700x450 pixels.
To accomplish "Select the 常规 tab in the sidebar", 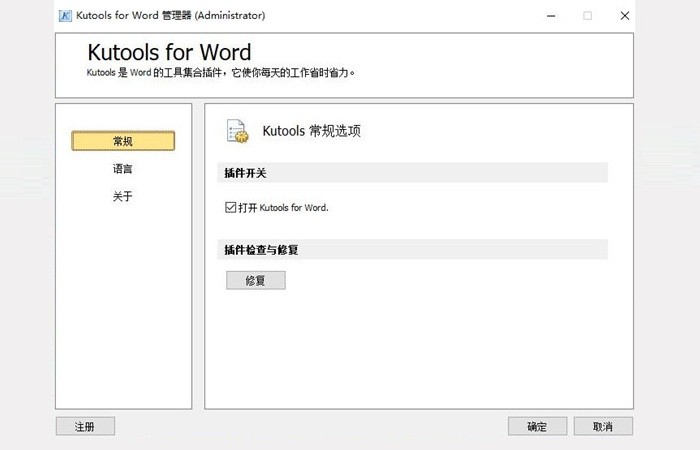I will [x=123, y=141].
